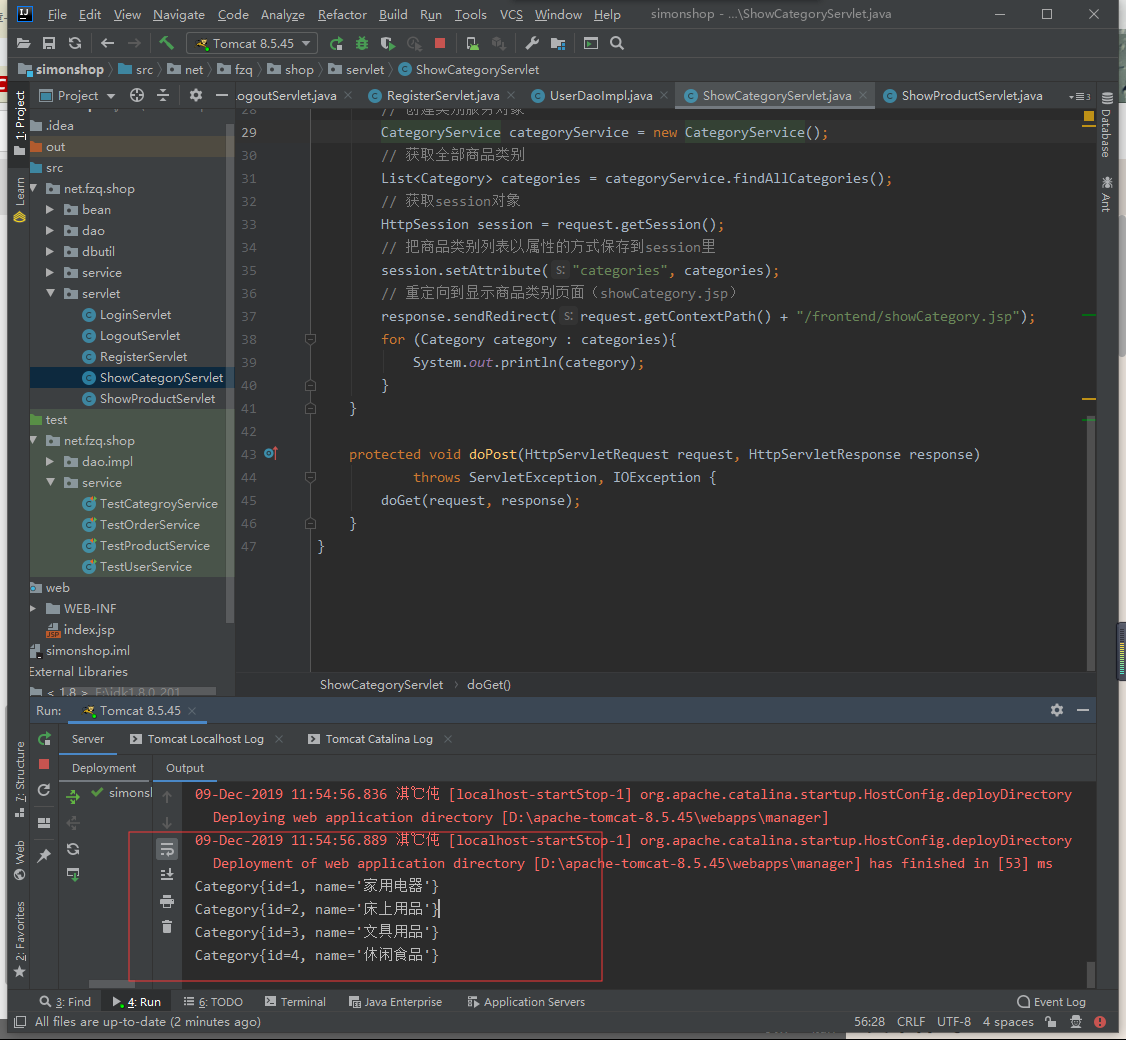Open the 6: TODO tool window
This screenshot has height=1040, width=1126.
click(x=213, y=1002)
